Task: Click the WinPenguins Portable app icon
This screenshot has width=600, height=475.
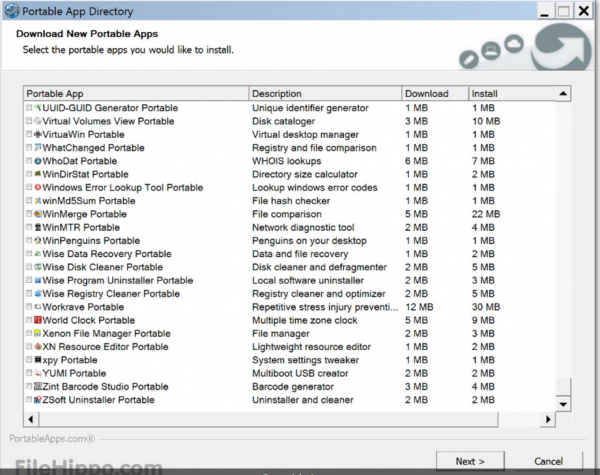Action: (38, 241)
